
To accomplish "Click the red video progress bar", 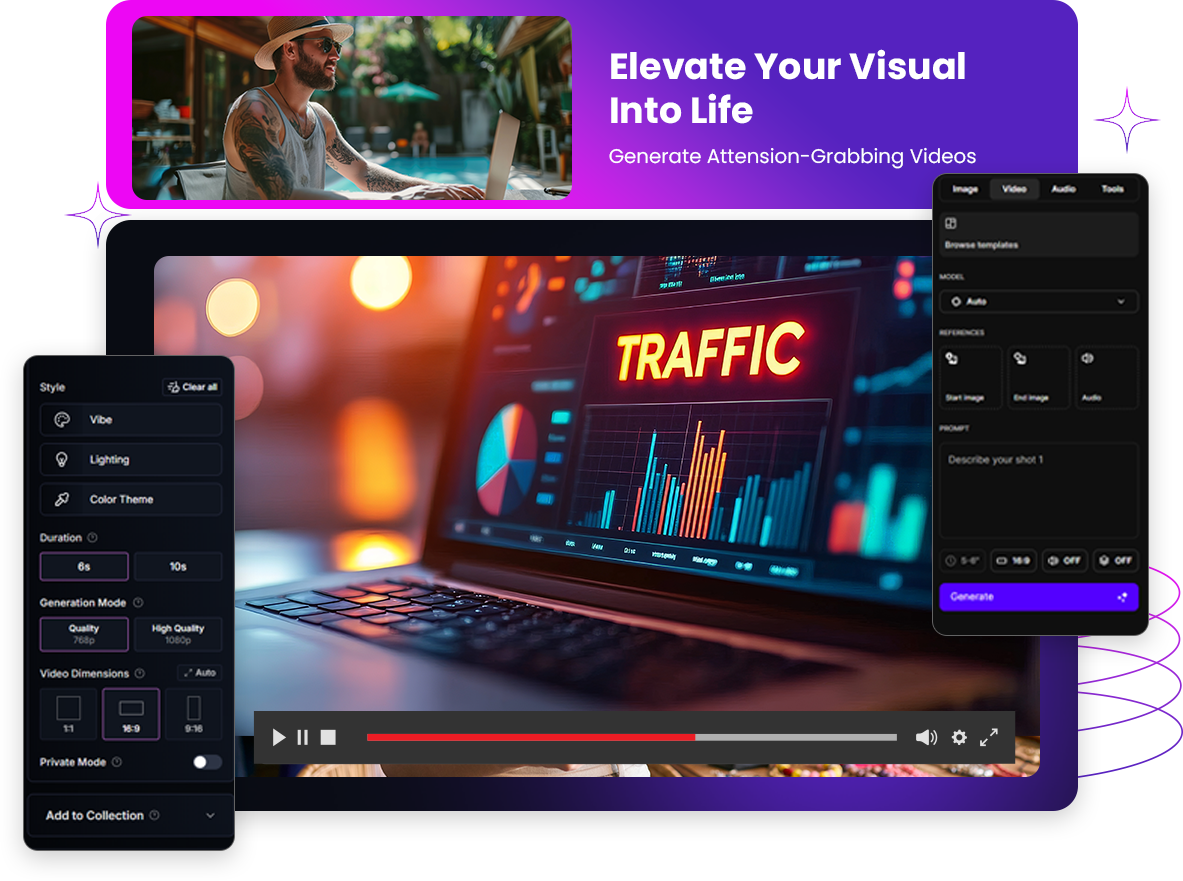I will point(530,737).
